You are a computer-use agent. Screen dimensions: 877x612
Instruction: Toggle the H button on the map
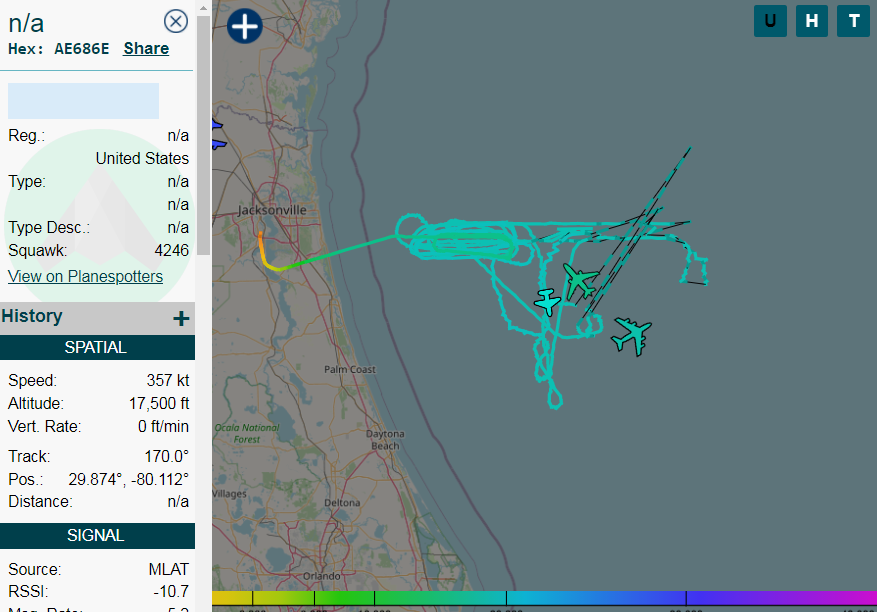click(x=811, y=21)
